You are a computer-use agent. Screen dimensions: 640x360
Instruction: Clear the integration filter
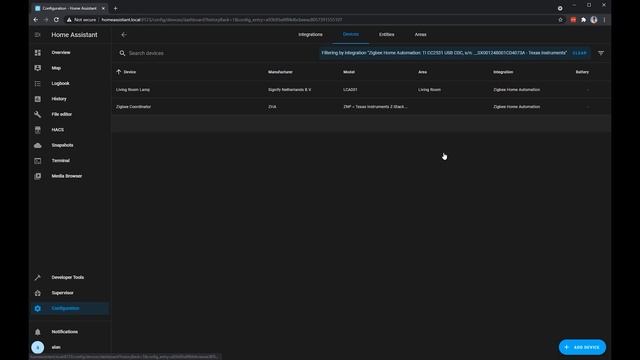click(x=579, y=53)
